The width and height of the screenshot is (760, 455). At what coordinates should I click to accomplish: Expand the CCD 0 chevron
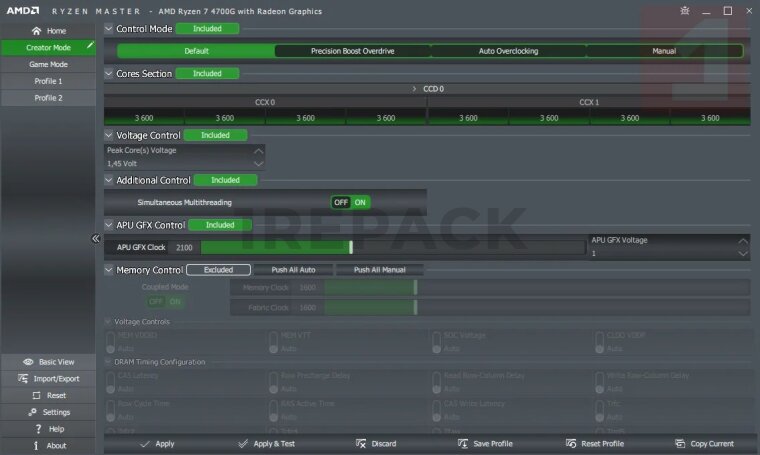(x=415, y=88)
